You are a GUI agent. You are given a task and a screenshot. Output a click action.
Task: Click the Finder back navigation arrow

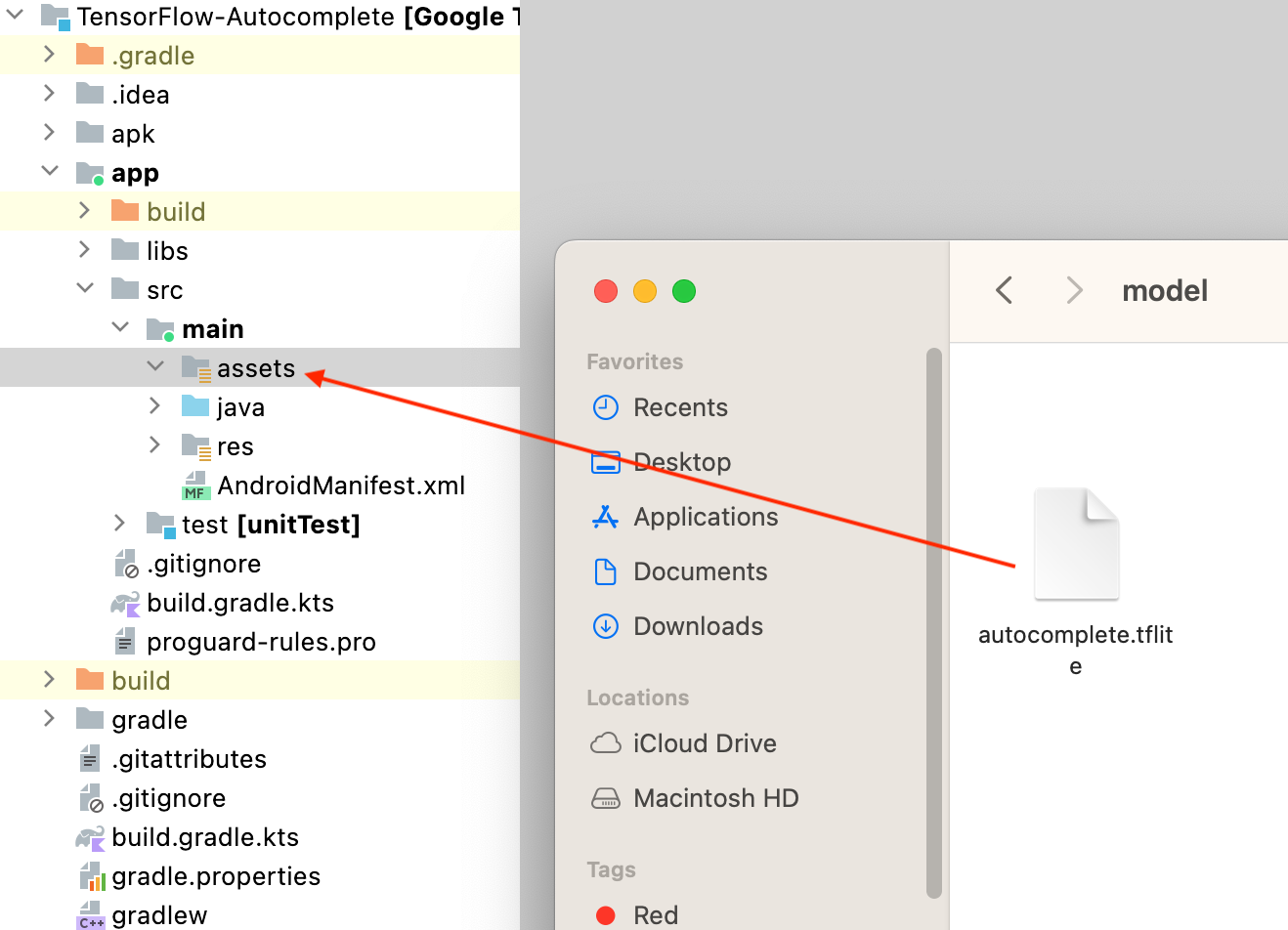[1006, 290]
